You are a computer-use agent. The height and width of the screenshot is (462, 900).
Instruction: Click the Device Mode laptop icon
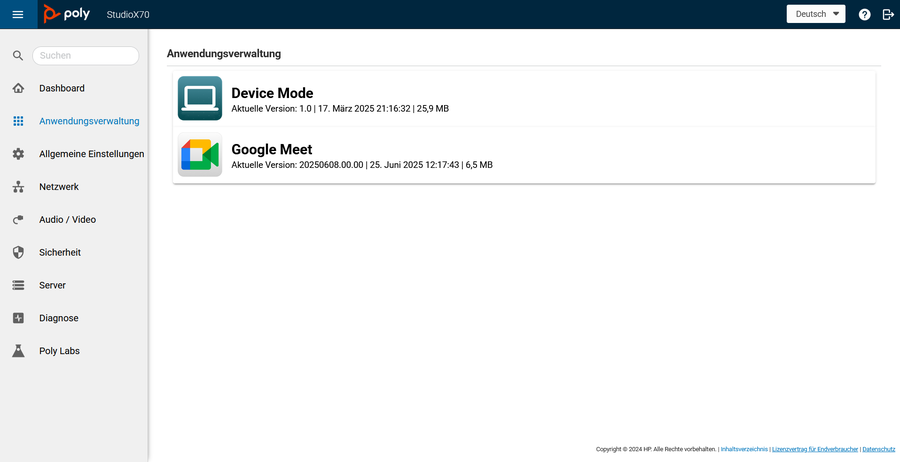click(200, 99)
